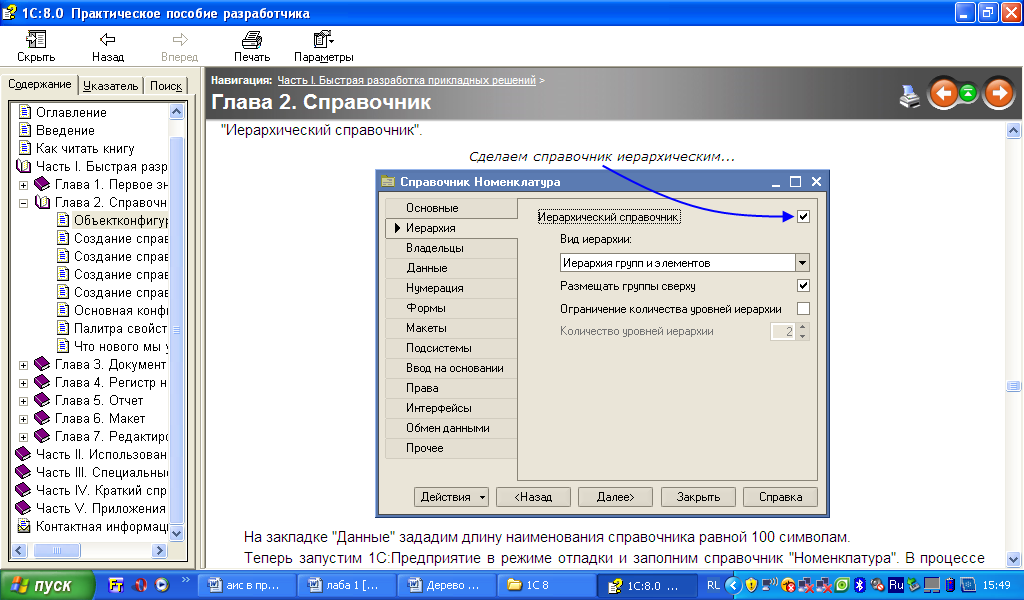The width and height of the screenshot is (1024, 600).
Task: Select the Обмен данными section in dialog
Action: click(451, 428)
